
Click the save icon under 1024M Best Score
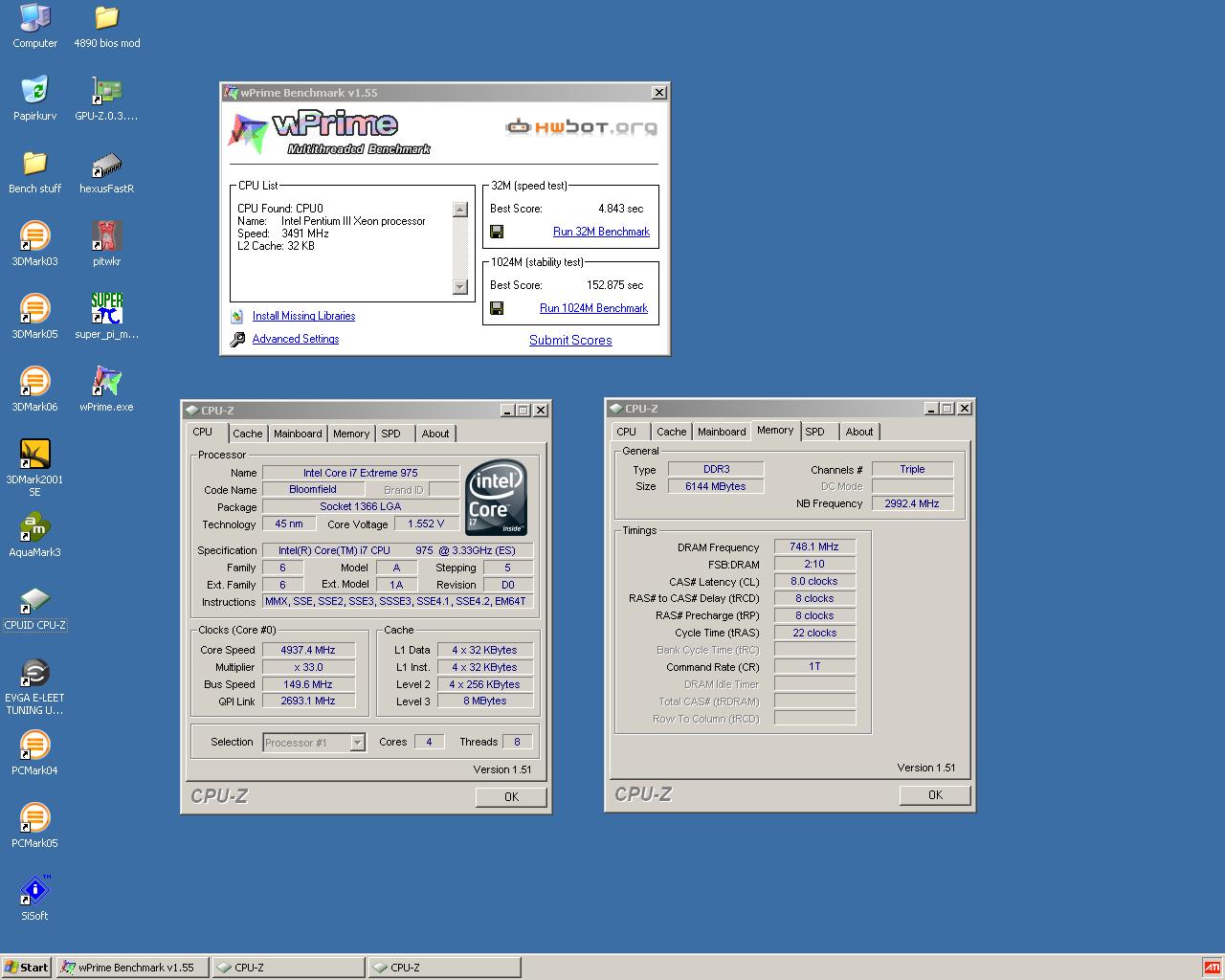tap(497, 308)
